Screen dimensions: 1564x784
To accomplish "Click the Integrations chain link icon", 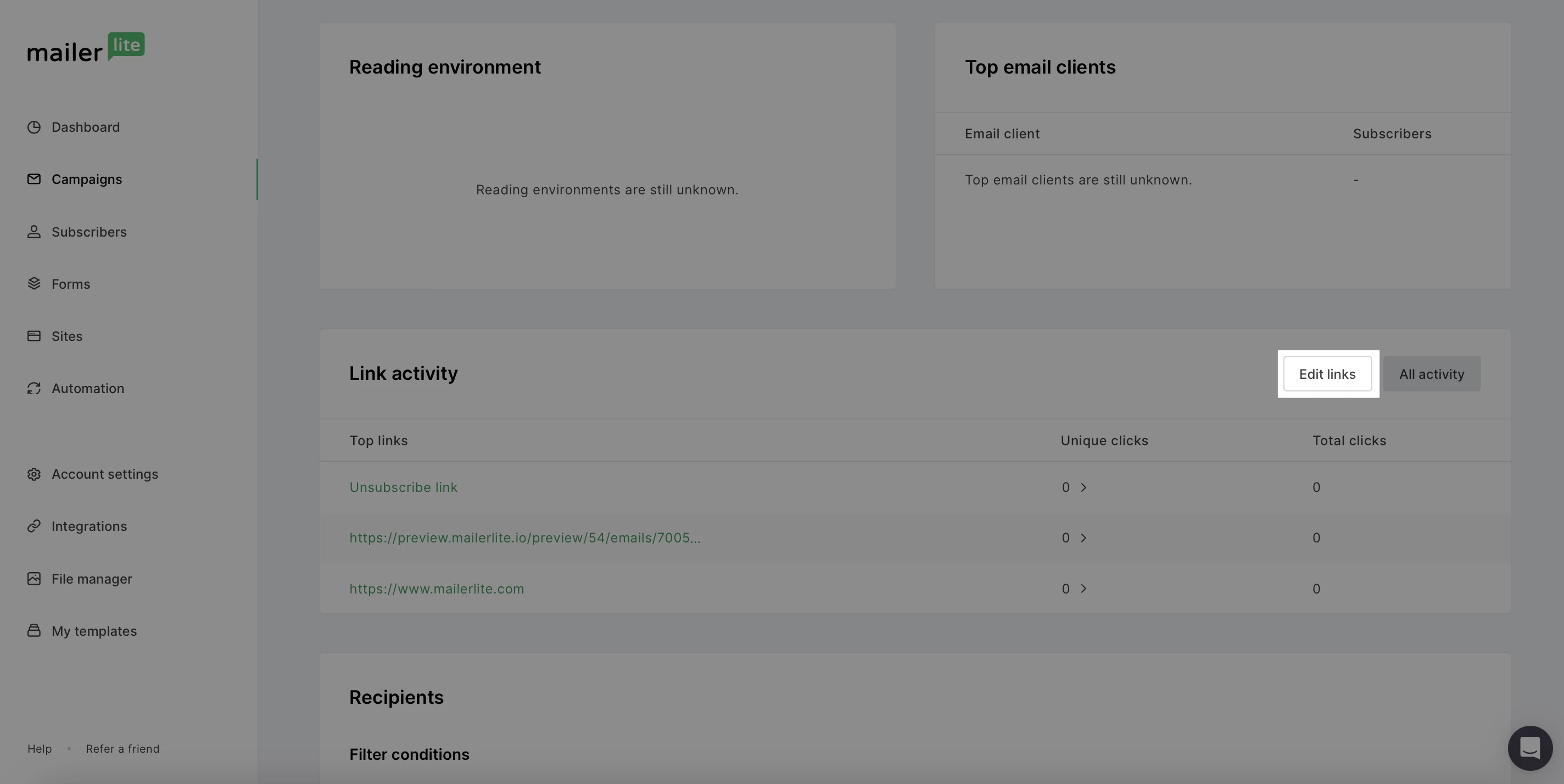I will click(x=34, y=526).
